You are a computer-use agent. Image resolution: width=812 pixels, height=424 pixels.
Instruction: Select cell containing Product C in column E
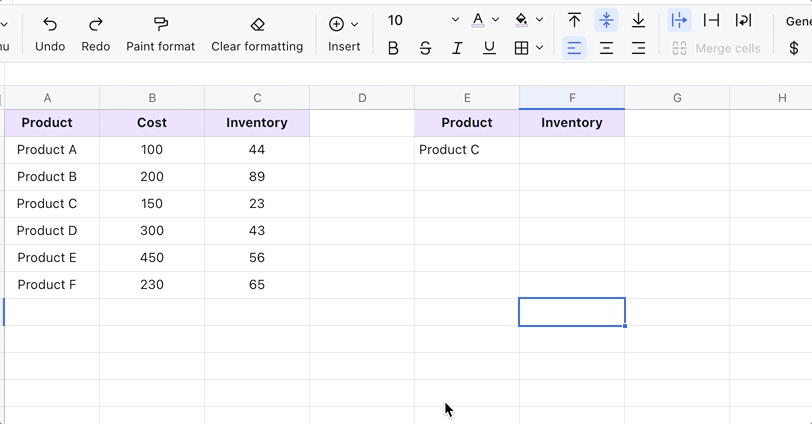467,150
